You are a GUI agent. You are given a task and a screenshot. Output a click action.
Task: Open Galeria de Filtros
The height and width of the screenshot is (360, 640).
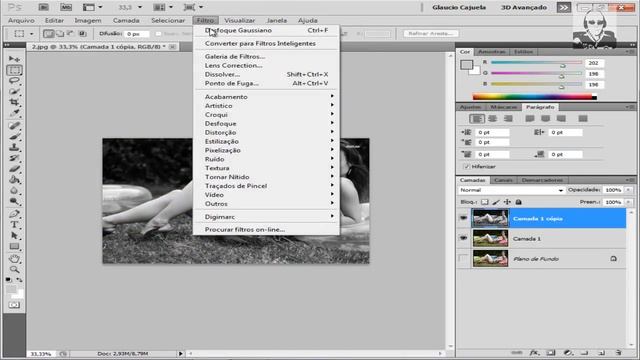pos(266,56)
